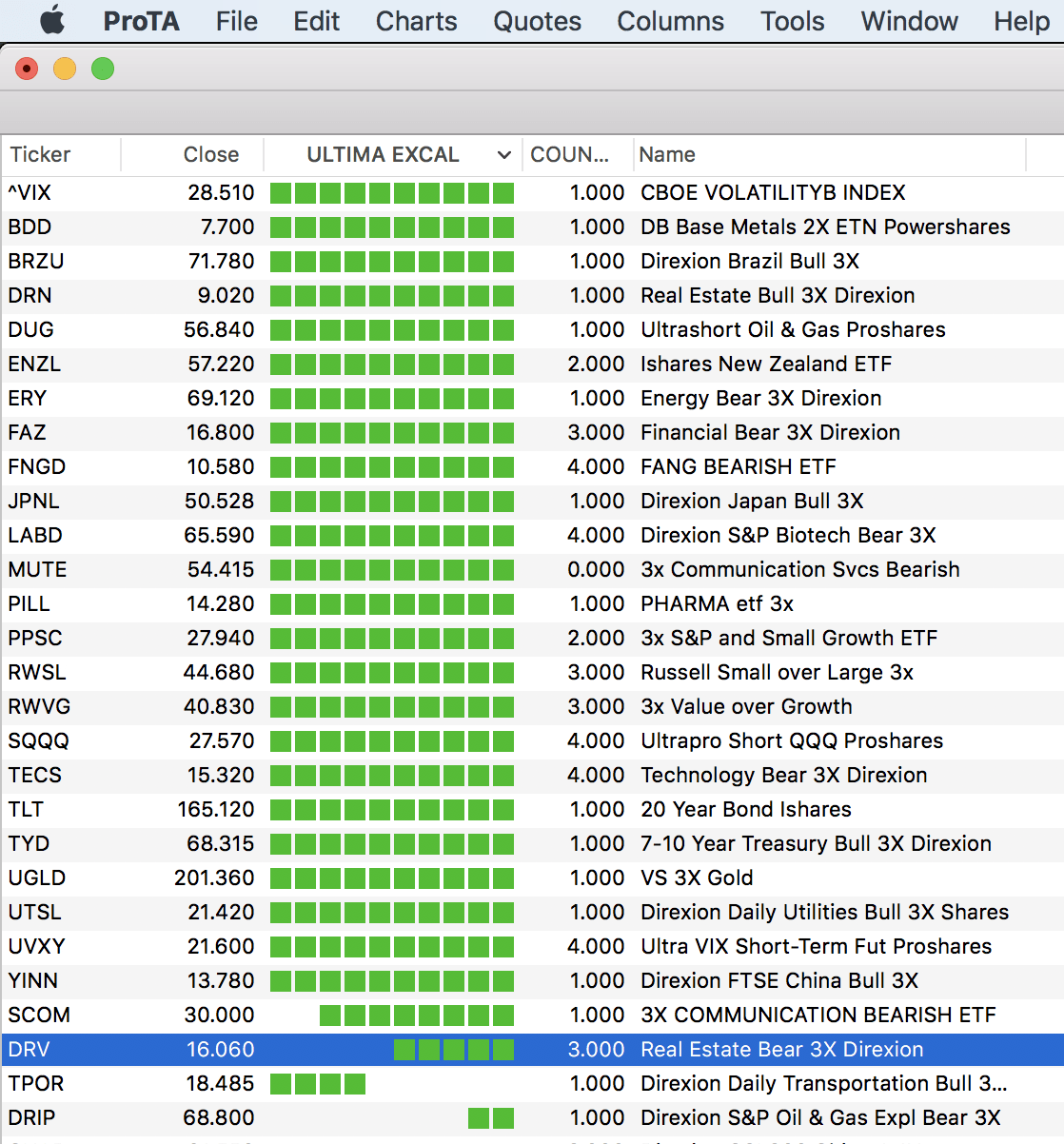Select the FNGD ticker

click(37, 466)
